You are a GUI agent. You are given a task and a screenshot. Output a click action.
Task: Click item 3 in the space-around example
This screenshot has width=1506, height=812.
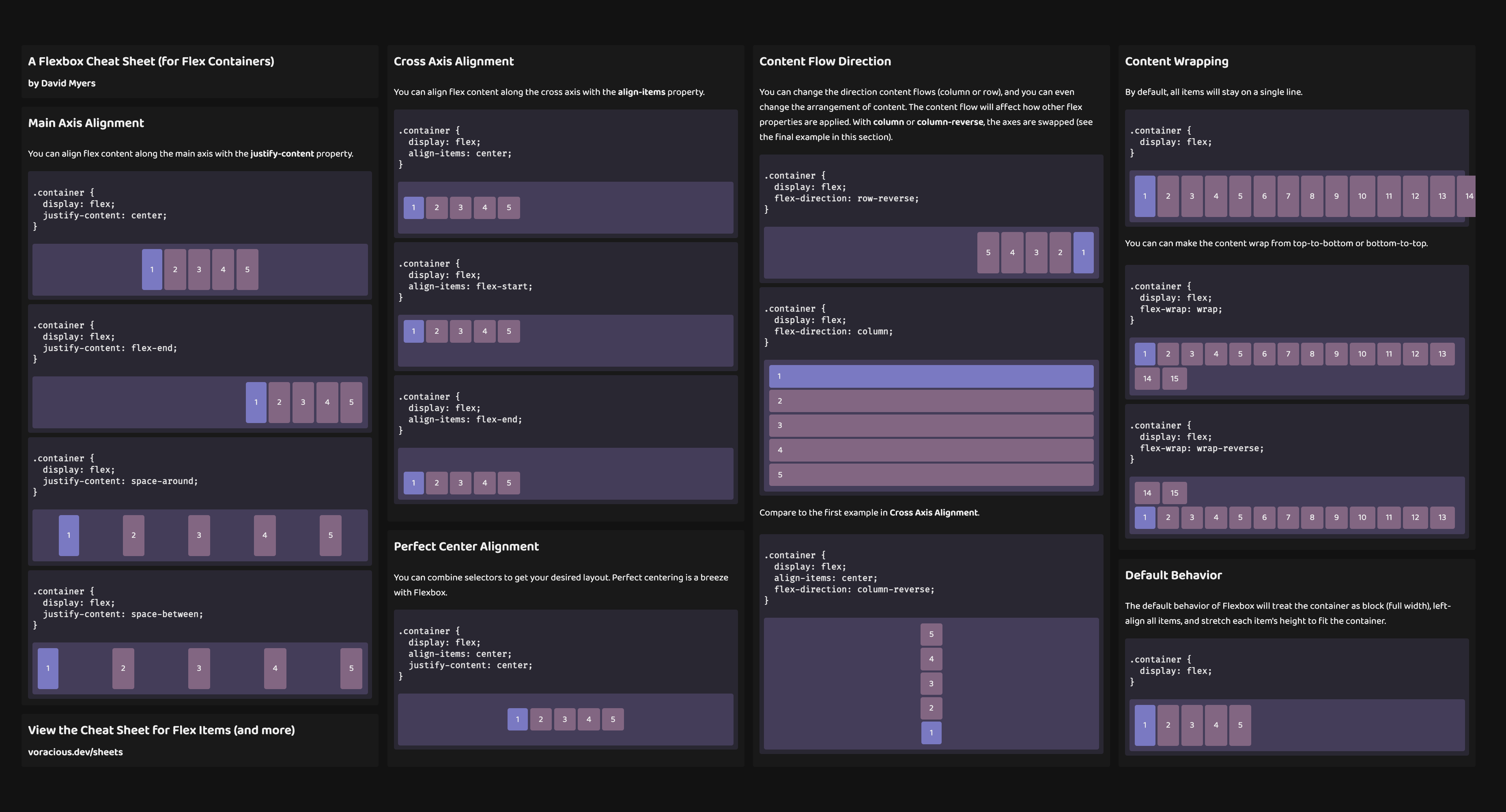(199, 535)
